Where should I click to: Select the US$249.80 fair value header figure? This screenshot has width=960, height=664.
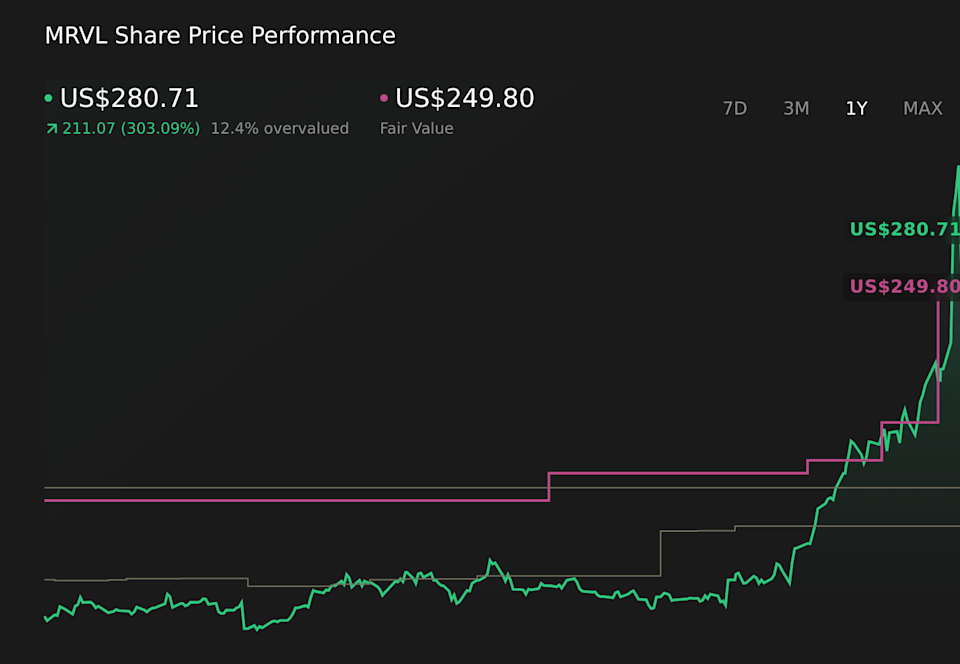tap(465, 99)
